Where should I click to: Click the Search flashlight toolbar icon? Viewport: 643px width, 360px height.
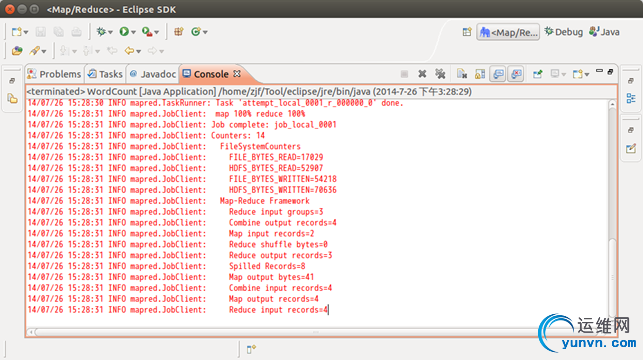point(34,51)
